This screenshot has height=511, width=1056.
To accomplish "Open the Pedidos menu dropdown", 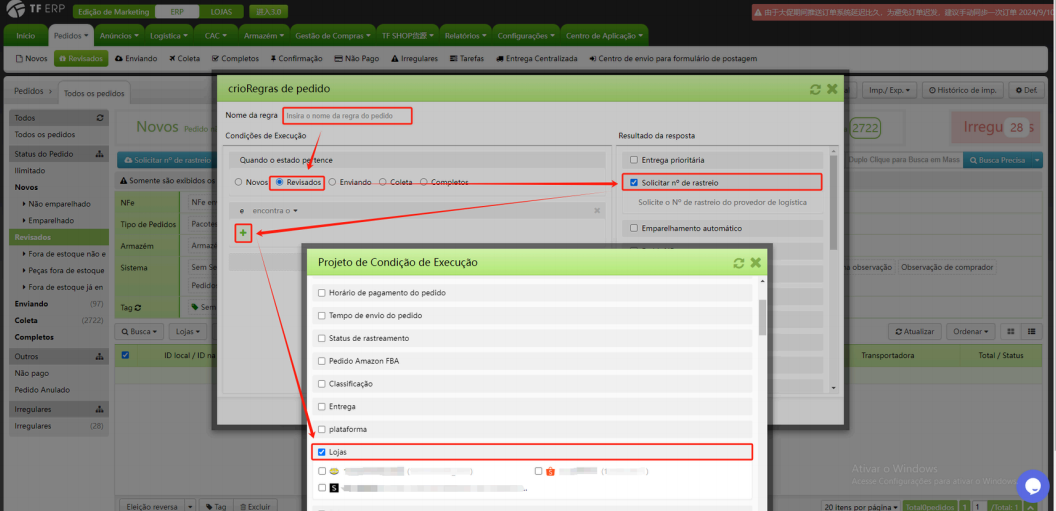I will tap(71, 35).
